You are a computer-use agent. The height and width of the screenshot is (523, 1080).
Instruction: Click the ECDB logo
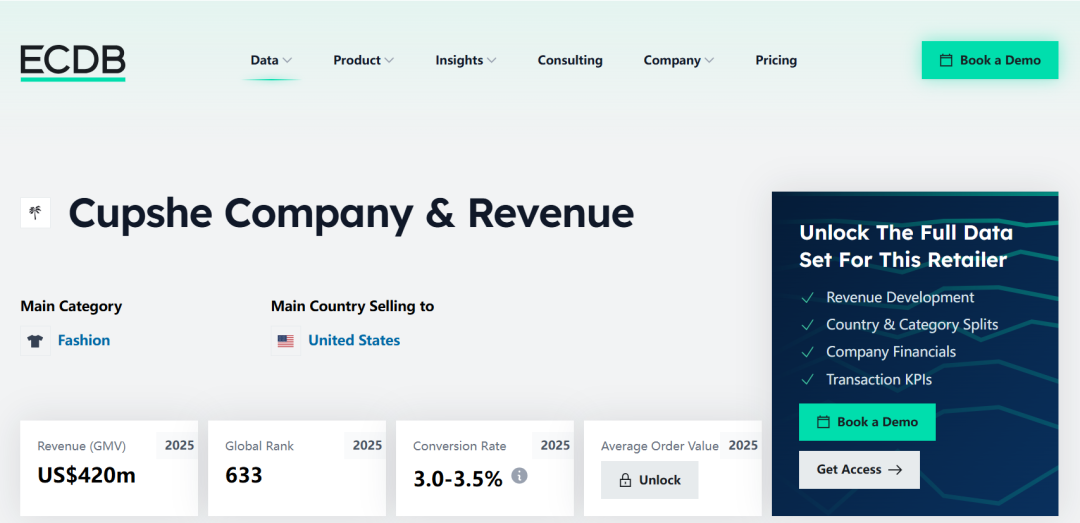click(x=73, y=63)
